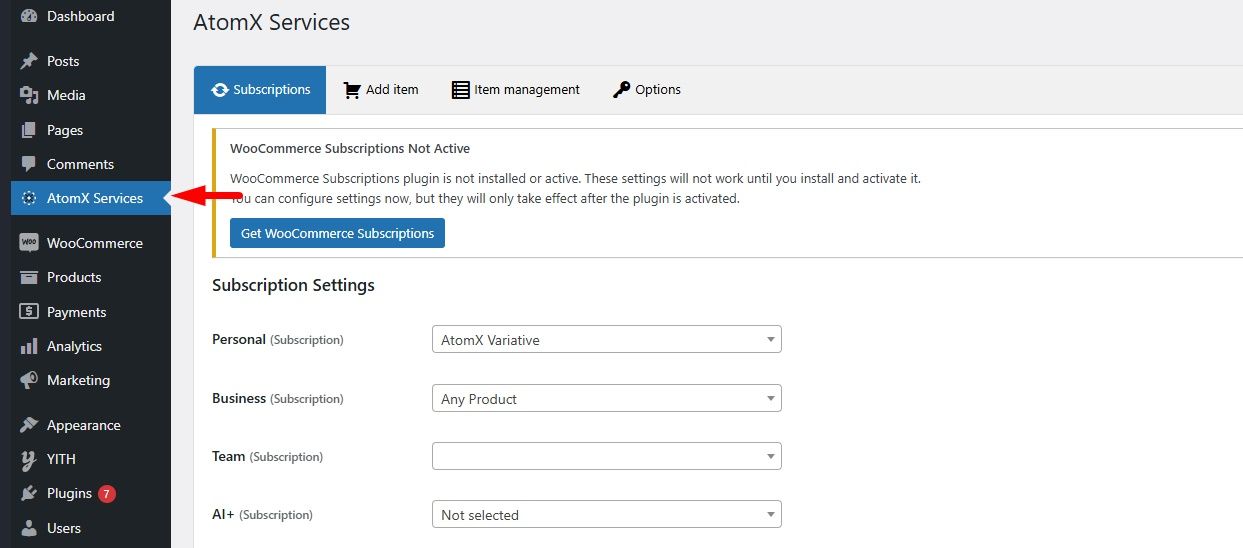Click the WooCommerce logo icon
Image resolution: width=1243 pixels, height=548 pixels.
click(29, 243)
